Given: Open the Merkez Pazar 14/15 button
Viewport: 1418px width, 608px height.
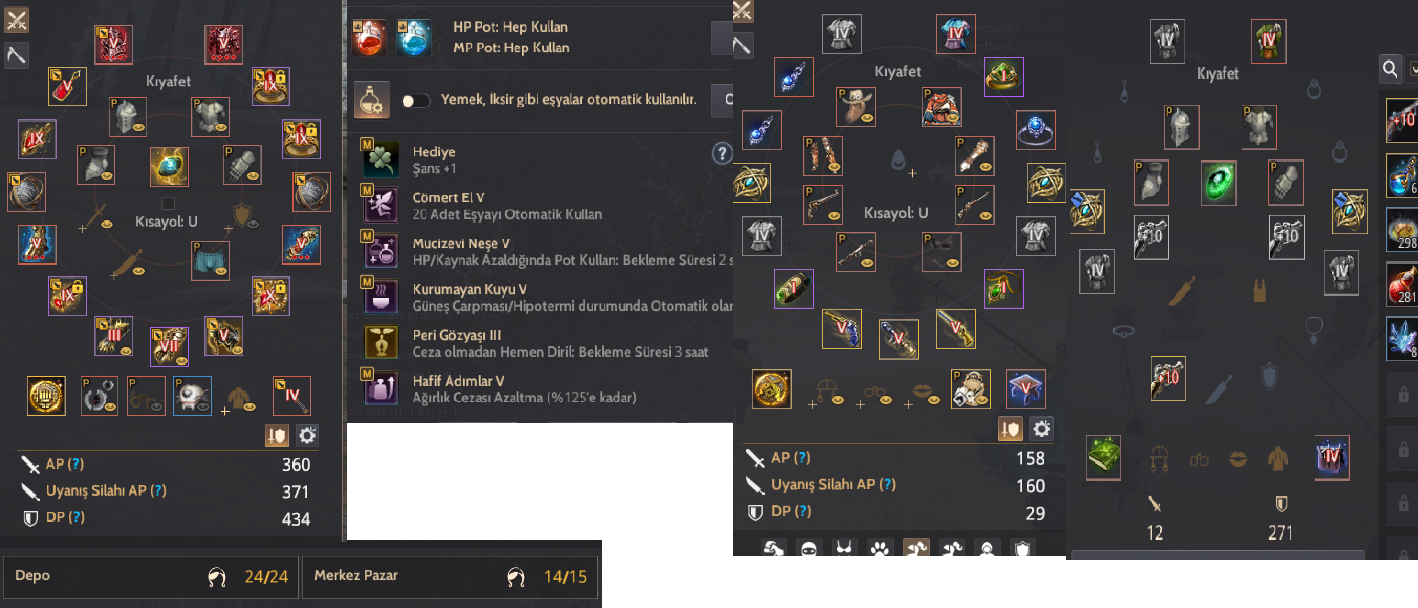Looking at the screenshot, I should [449, 576].
